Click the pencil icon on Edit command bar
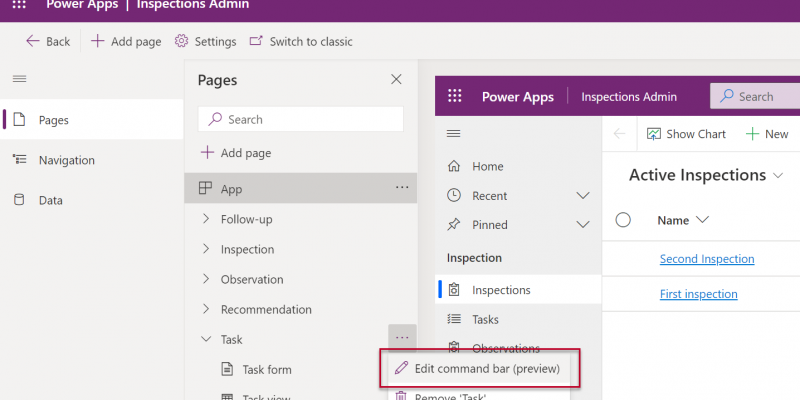Image resolution: width=800 pixels, height=400 pixels. coord(402,368)
